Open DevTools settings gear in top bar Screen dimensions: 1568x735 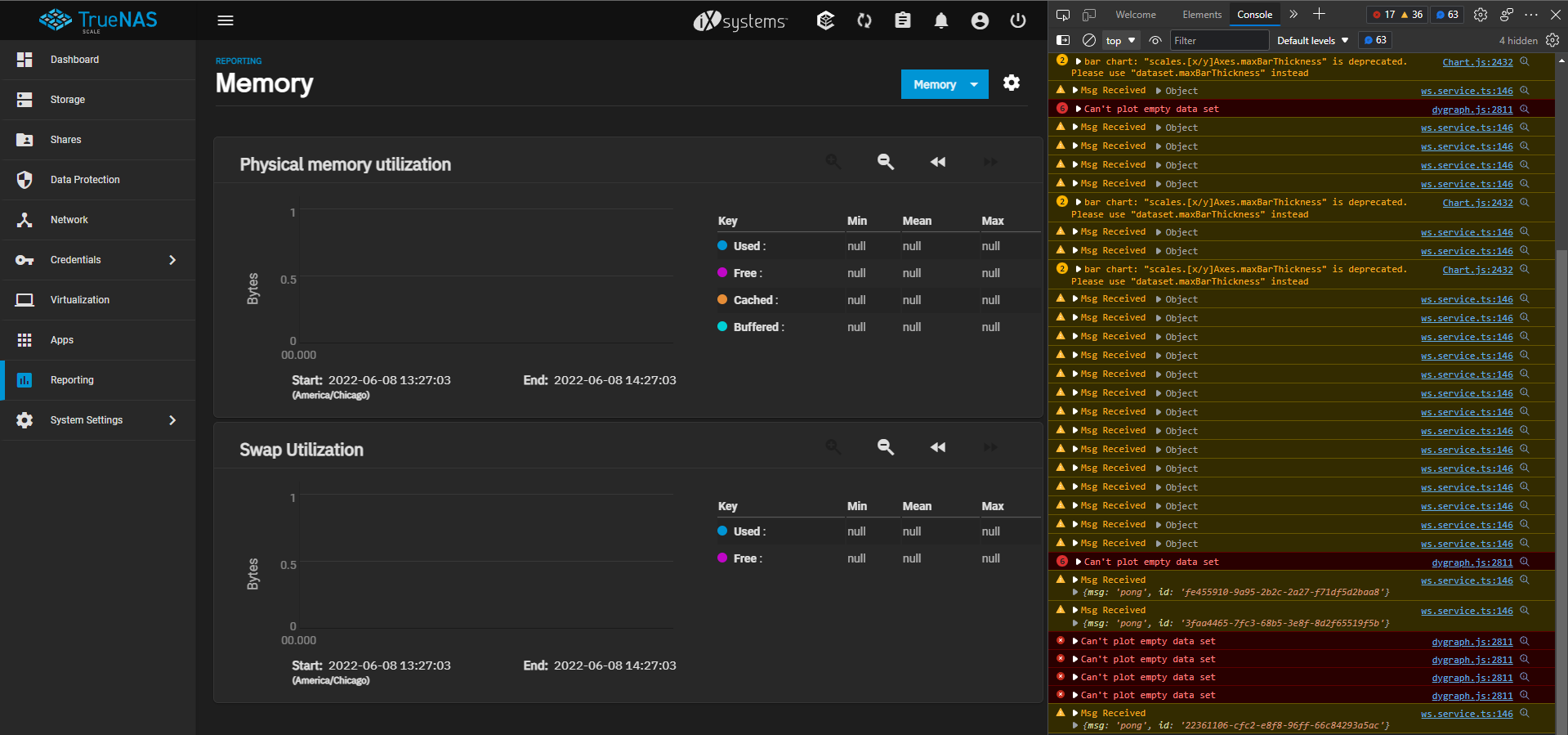point(1481,15)
